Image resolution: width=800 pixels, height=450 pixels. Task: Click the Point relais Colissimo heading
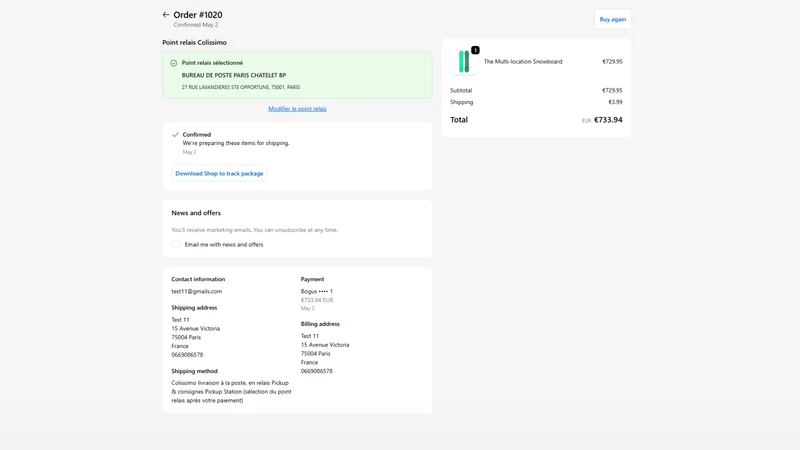click(194, 42)
